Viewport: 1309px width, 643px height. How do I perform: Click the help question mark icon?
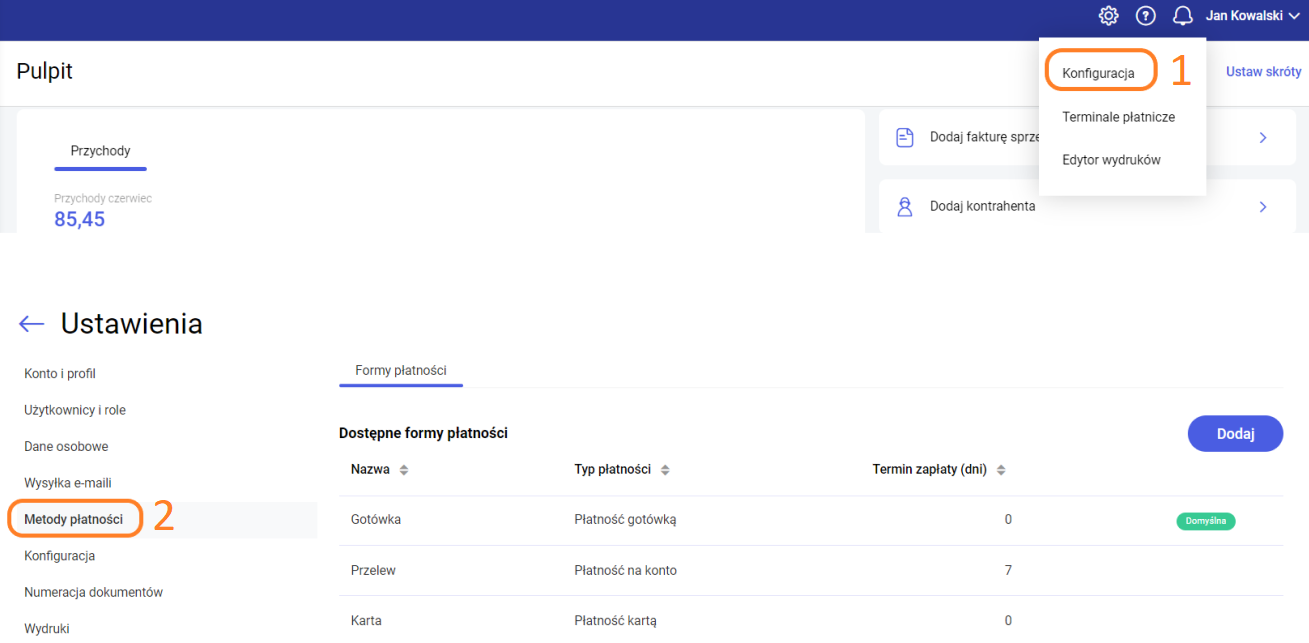tap(1146, 16)
